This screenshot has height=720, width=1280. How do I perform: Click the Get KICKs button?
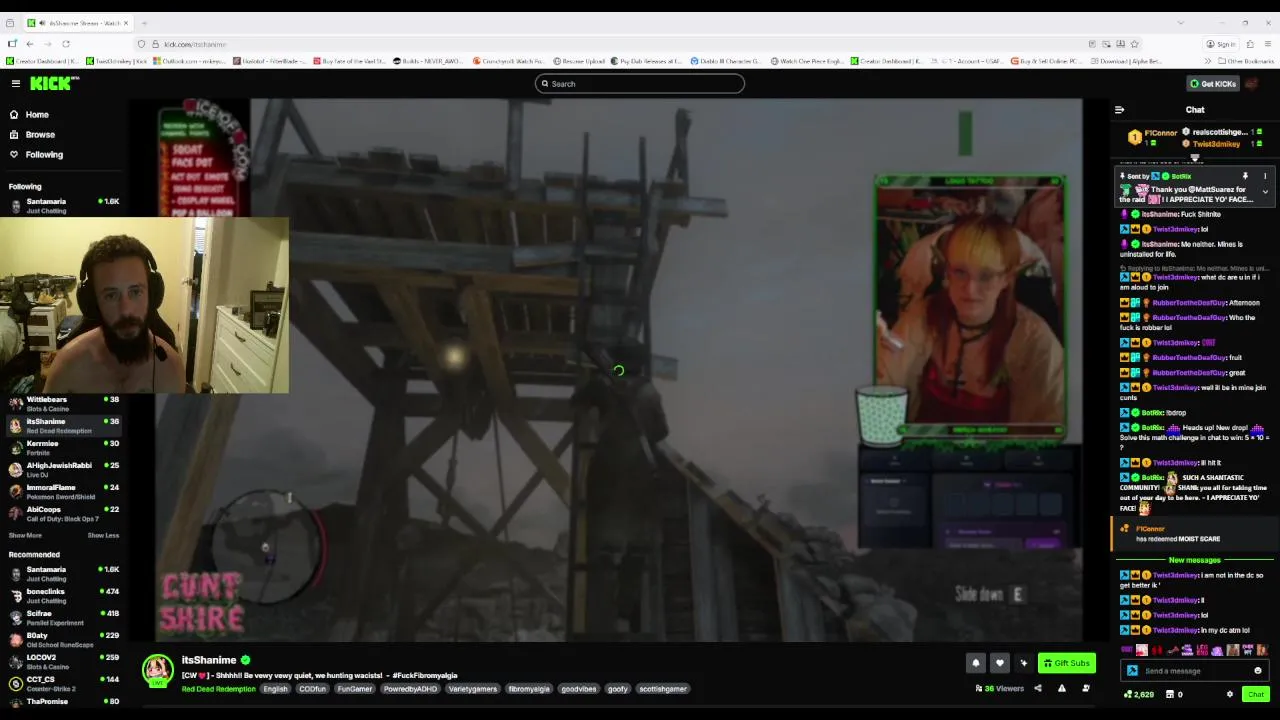pos(1213,84)
